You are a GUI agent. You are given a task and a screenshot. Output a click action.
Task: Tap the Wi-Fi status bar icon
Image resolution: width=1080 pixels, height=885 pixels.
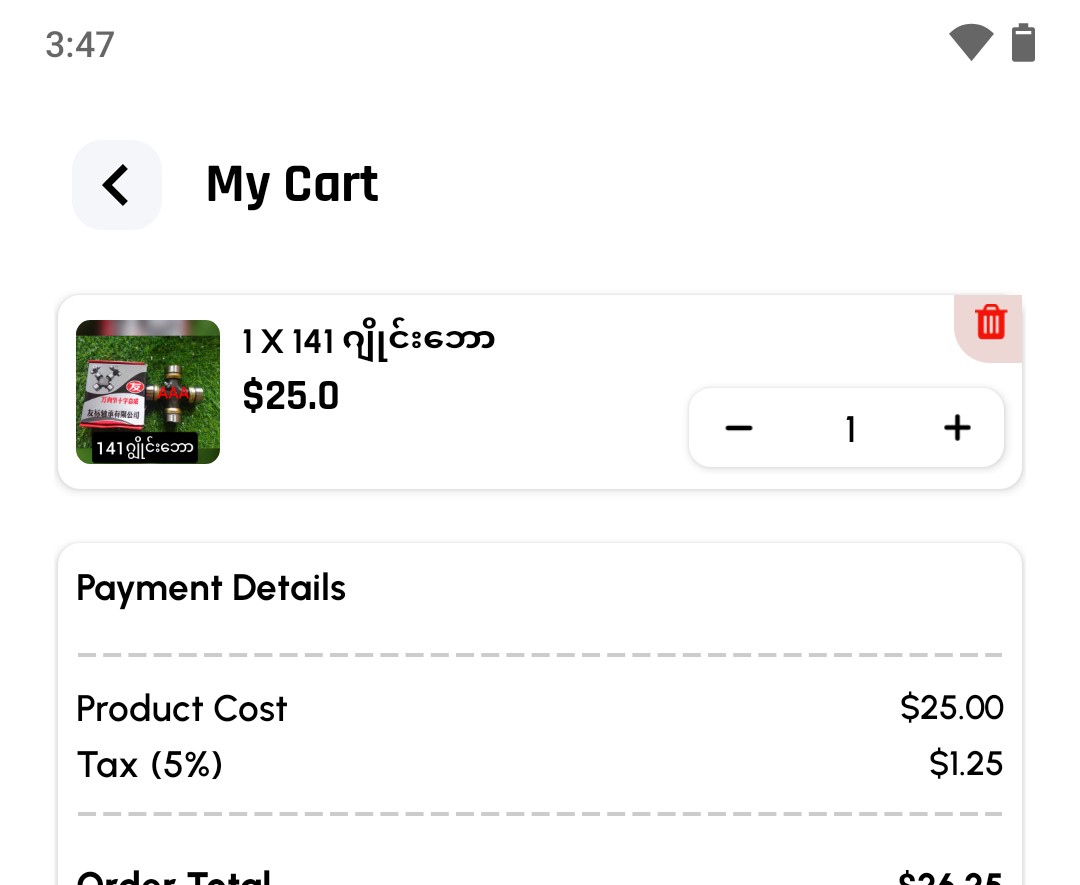(970, 44)
